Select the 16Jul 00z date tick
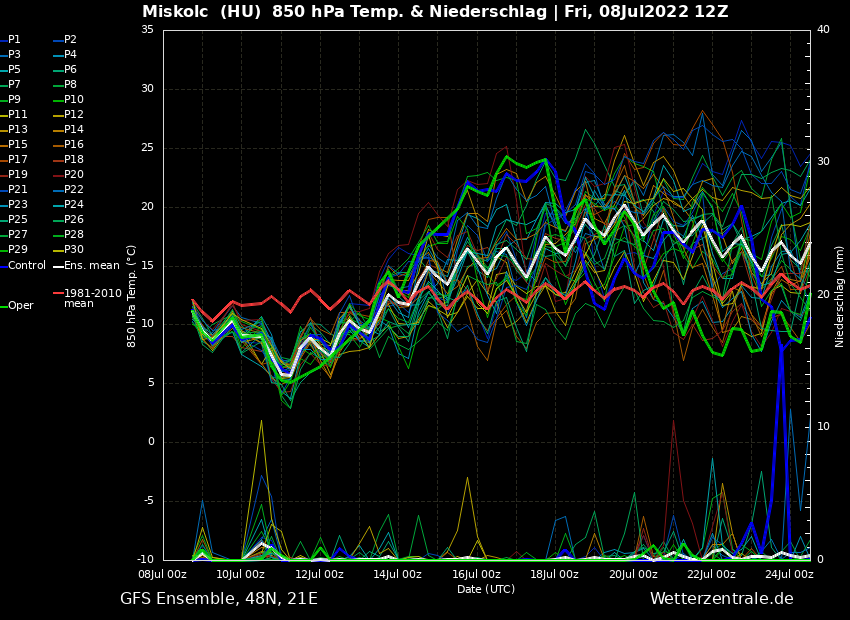Image resolution: width=850 pixels, height=620 pixels. tap(476, 574)
